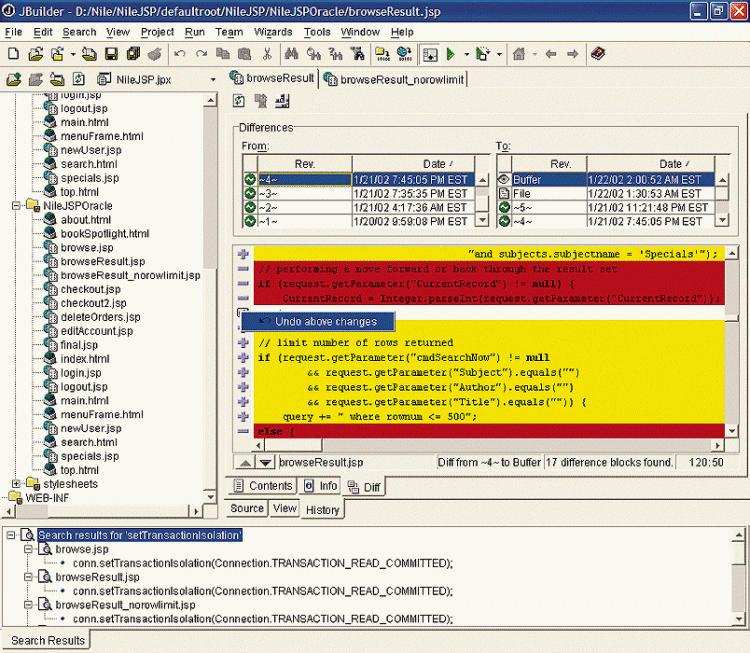Go to previous difference block arrow
750x653 pixels.
tap(245, 462)
